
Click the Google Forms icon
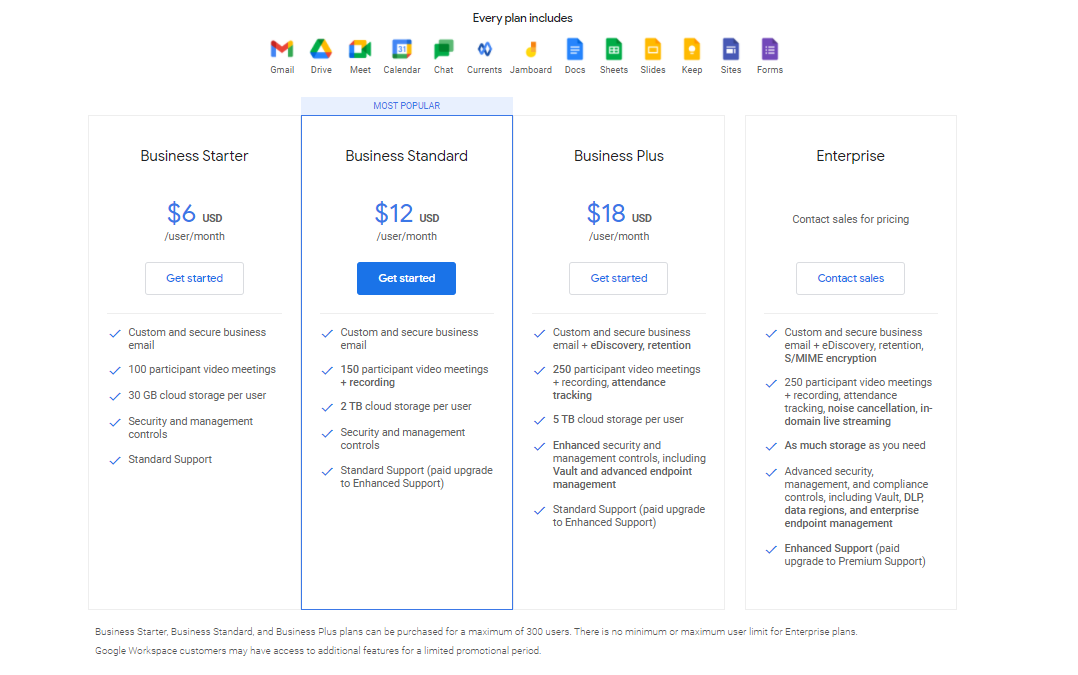770,49
